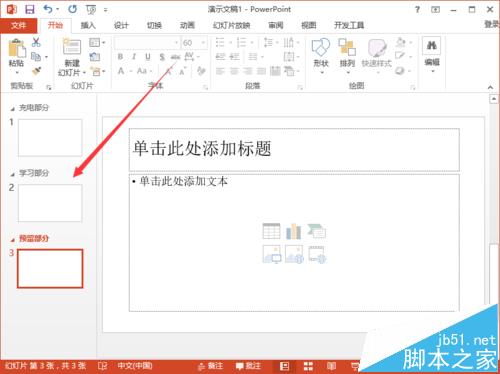Switch to the 幻灯片放映 tab
500x374 pixels.
232,25
